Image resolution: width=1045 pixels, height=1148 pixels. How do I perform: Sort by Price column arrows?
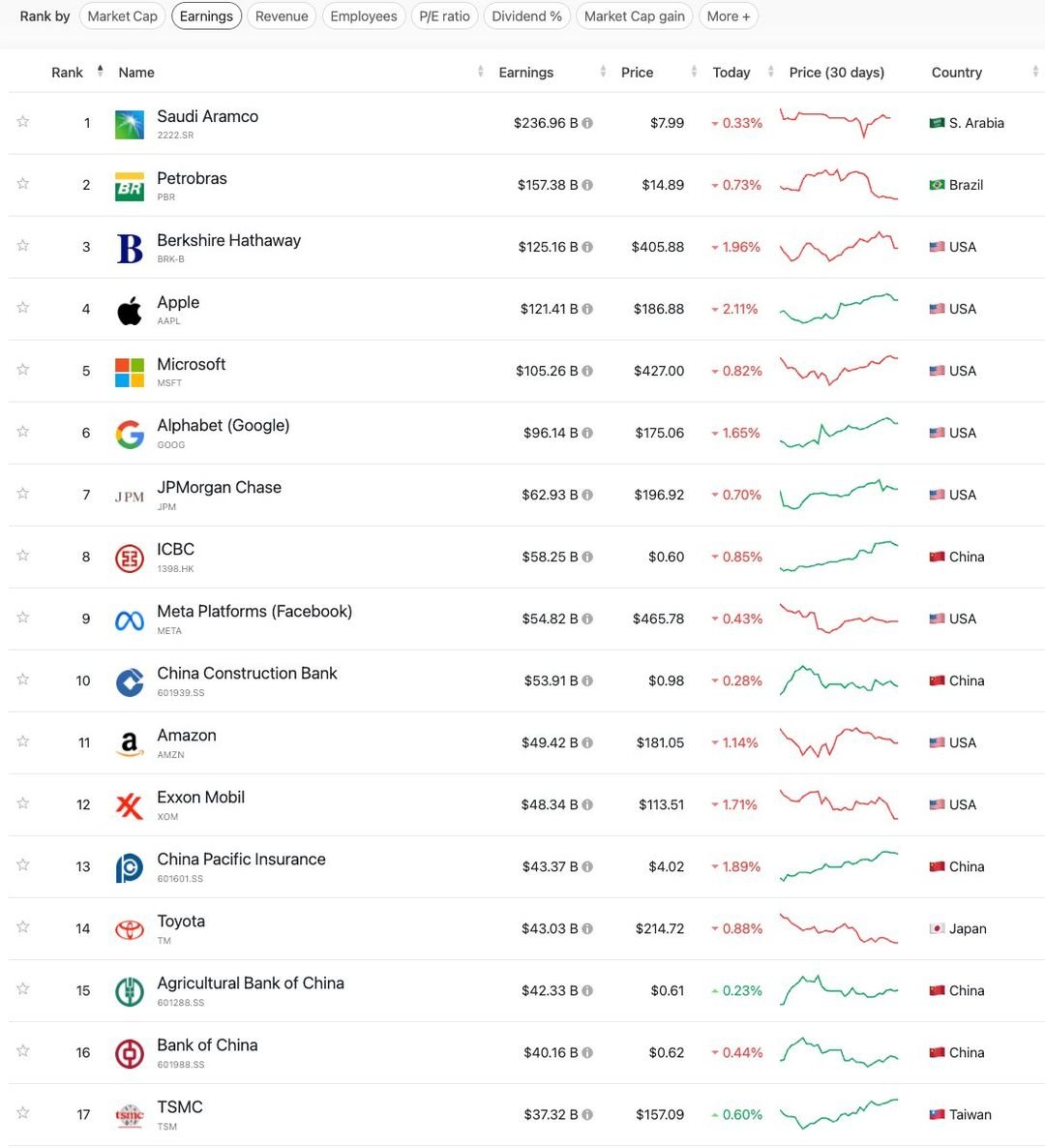[x=694, y=71]
